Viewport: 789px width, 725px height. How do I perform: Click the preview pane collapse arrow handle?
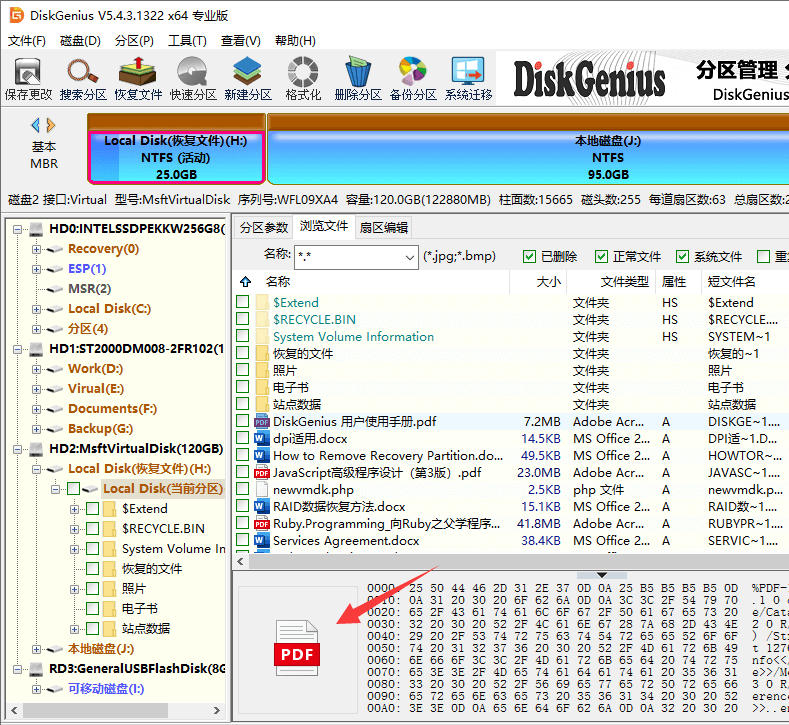(601, 575)
